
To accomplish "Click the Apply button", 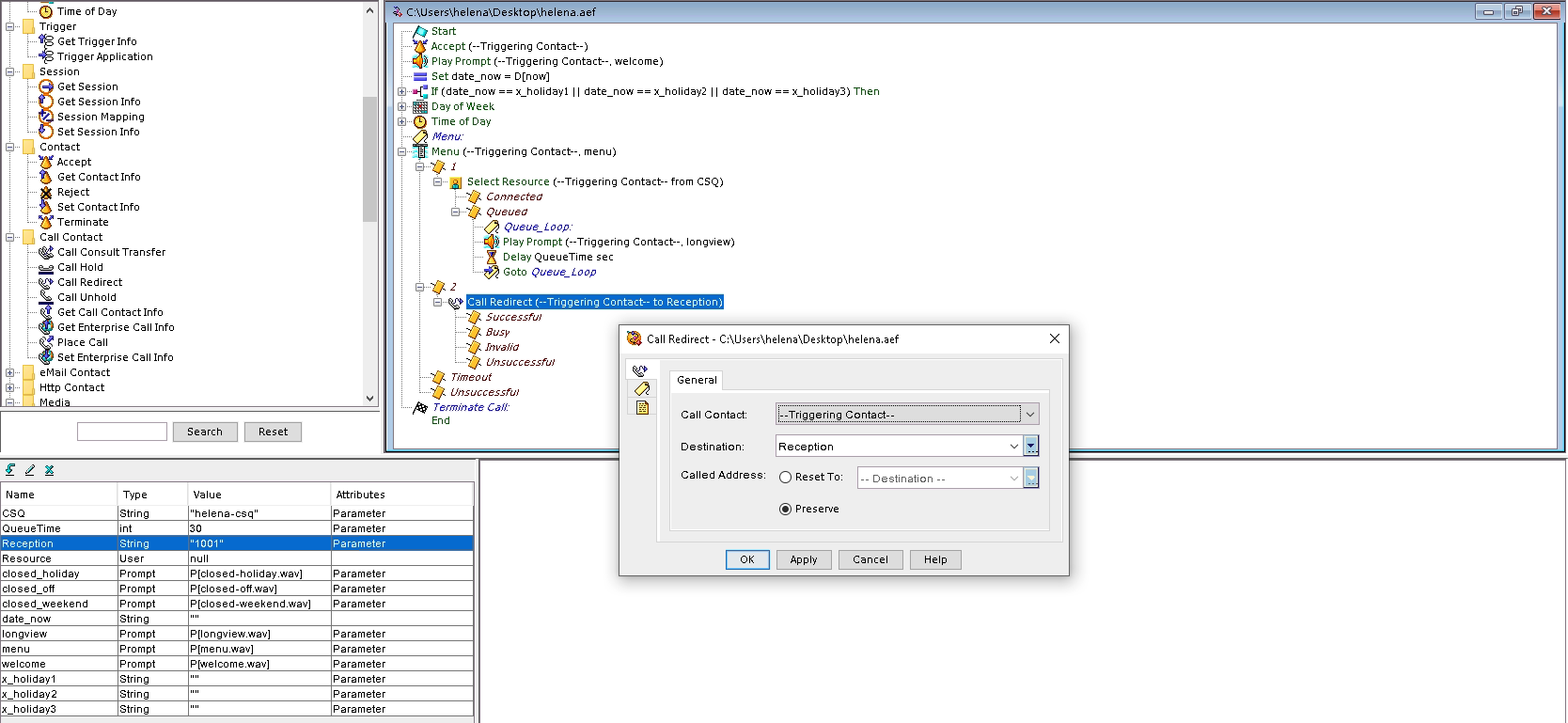I will 803,559.
